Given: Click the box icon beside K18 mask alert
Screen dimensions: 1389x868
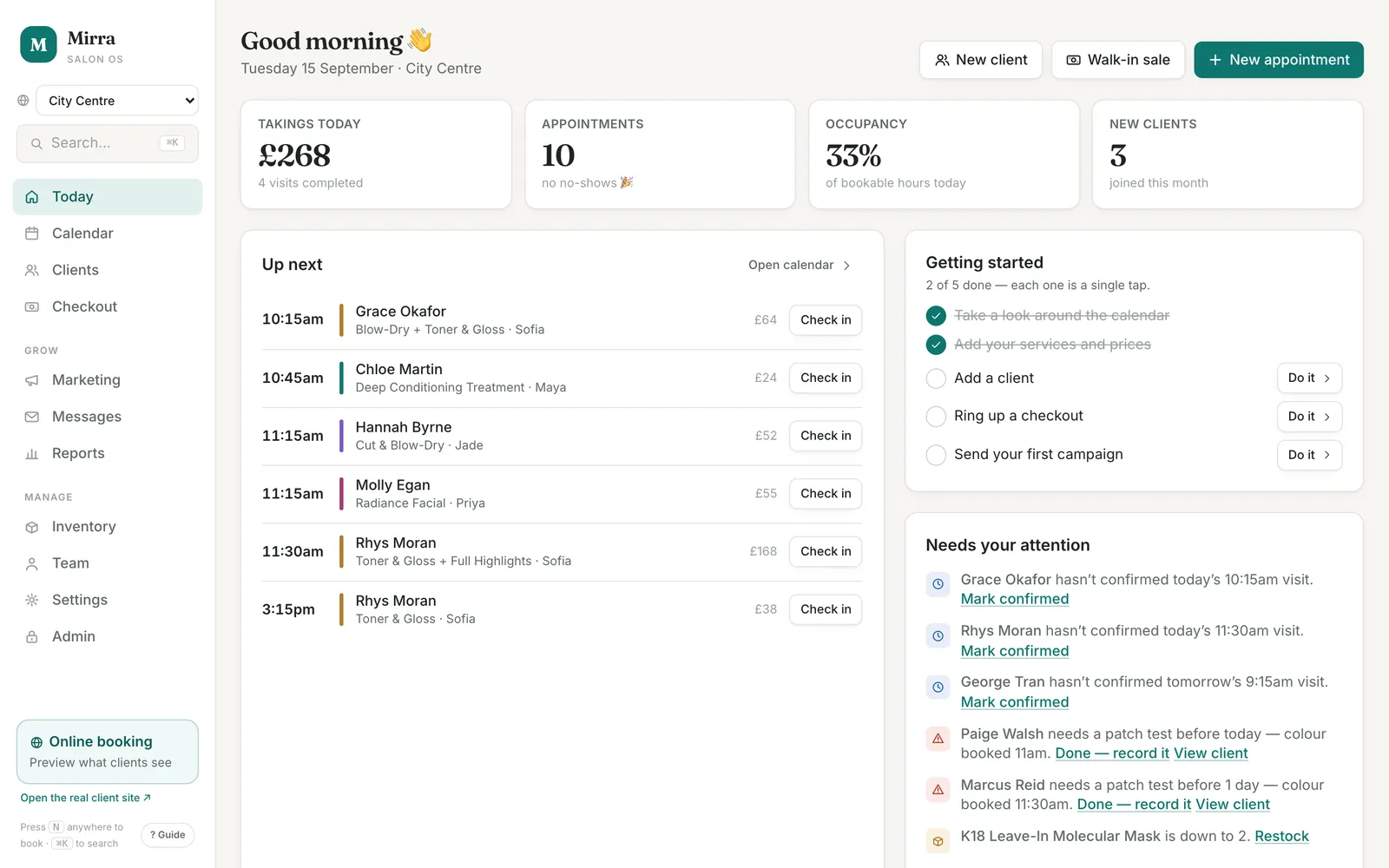Looking at the screenshot, I should (x=938, y=841).
